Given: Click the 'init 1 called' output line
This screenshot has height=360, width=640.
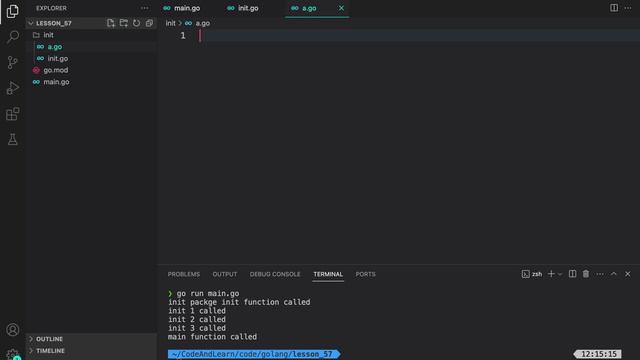Looking at the screenshot, I should coord(197,311).
